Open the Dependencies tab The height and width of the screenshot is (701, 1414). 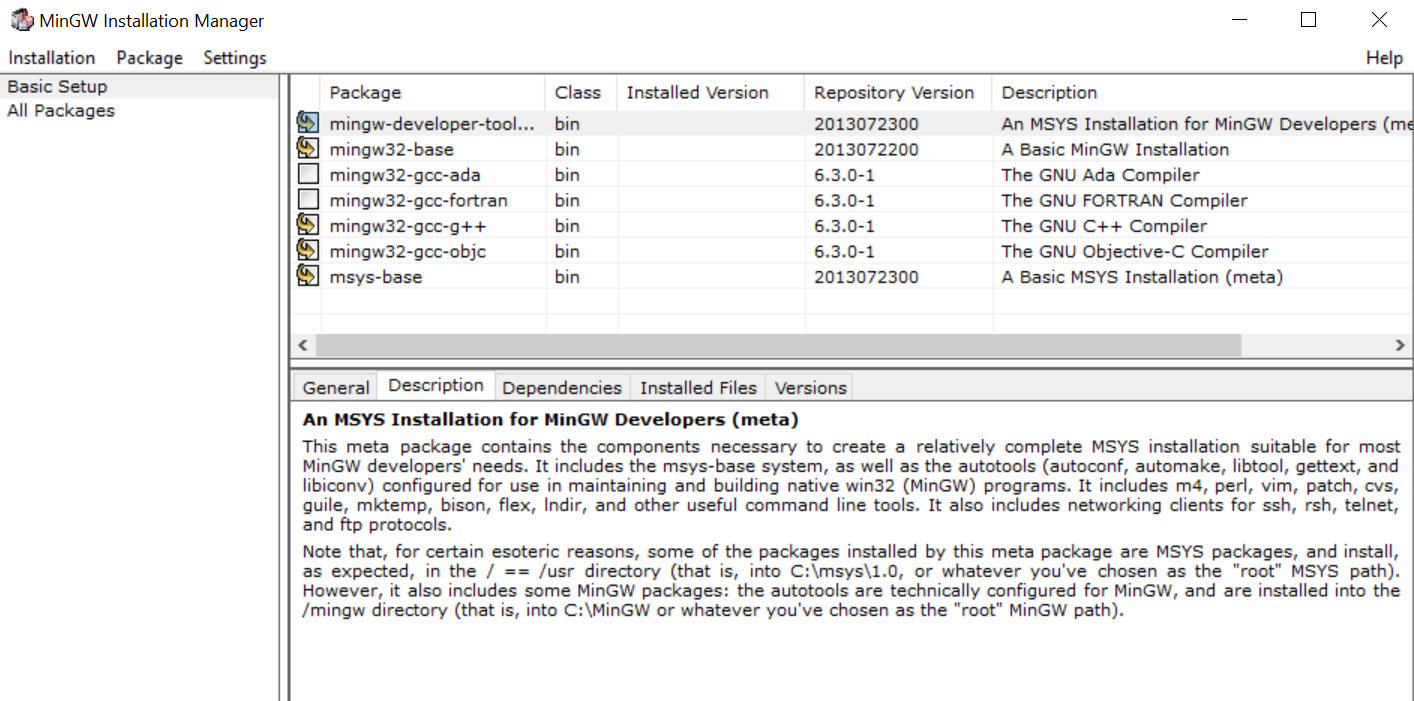pyautogui.click(x=562, y=388)
